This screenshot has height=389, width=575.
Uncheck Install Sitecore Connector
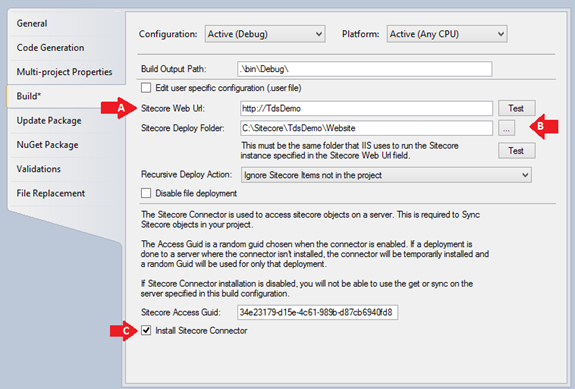point(146,330)
